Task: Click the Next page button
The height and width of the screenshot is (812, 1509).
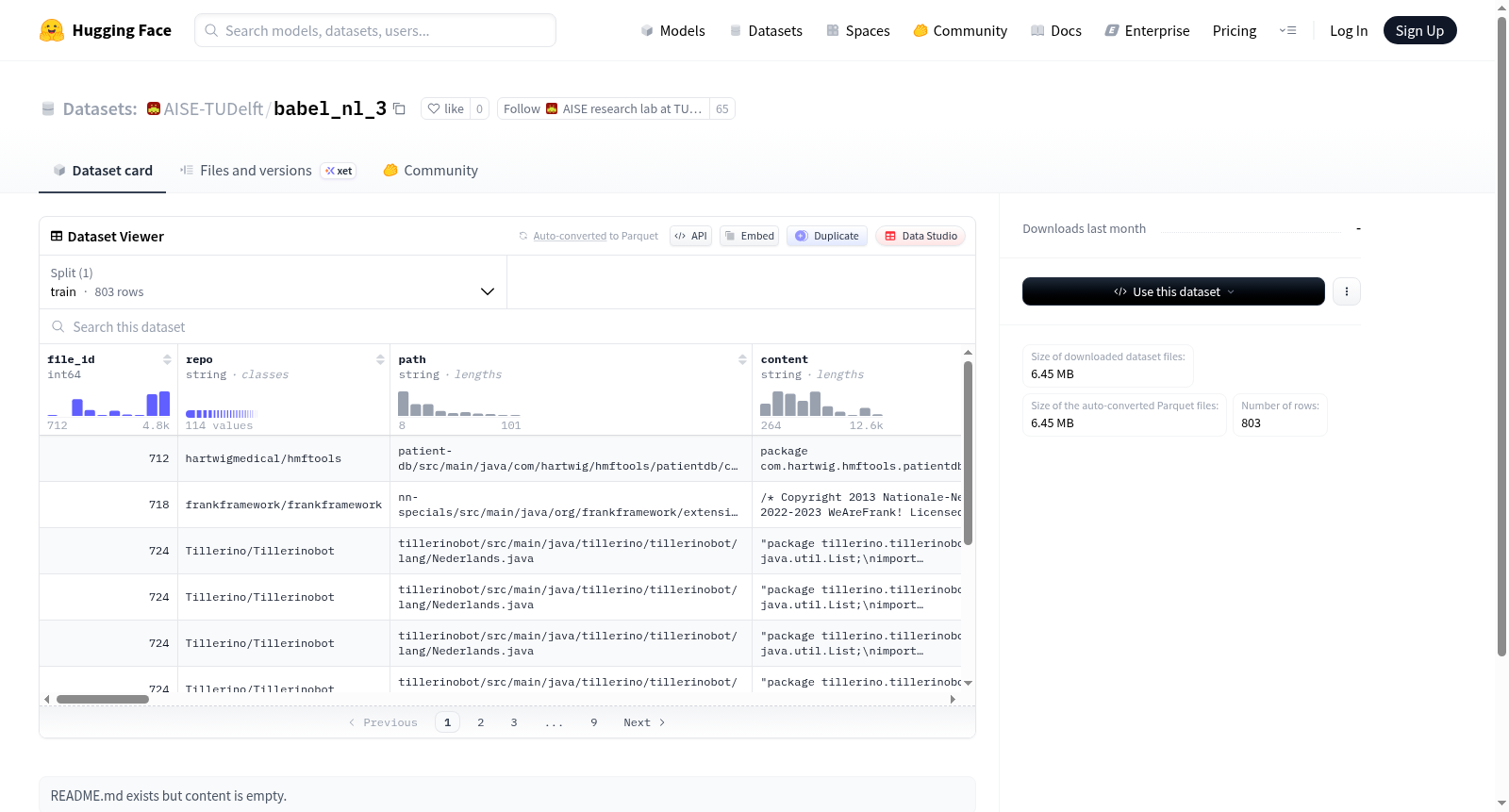Action: (x=644, y=722)
